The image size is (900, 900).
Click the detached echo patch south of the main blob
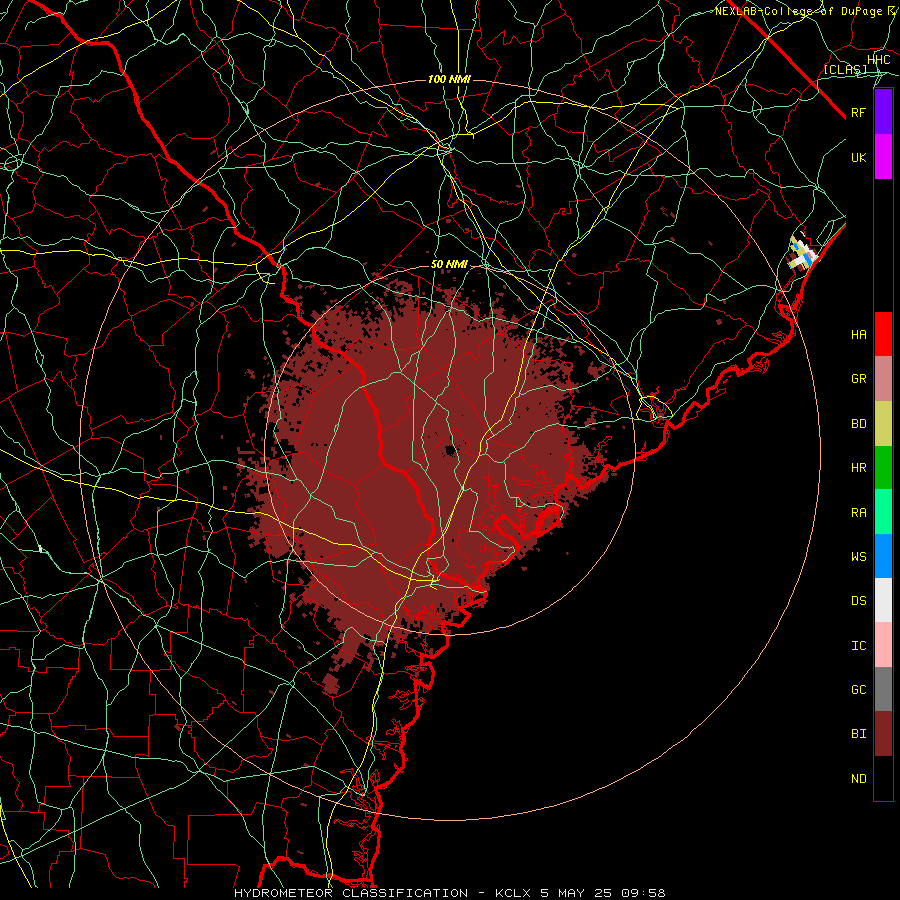330,684
